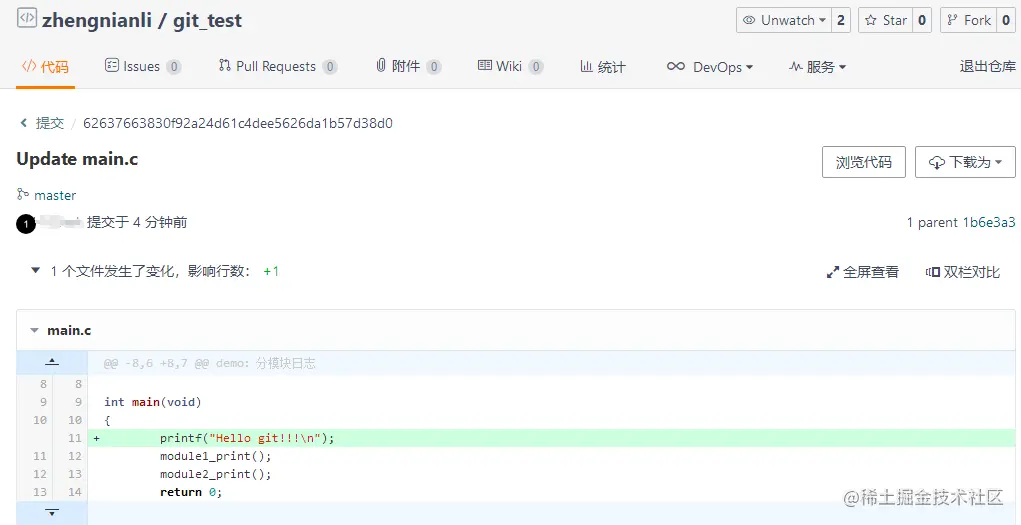Click the fork count next to Fork
1021x525 pixels.
1006,20
